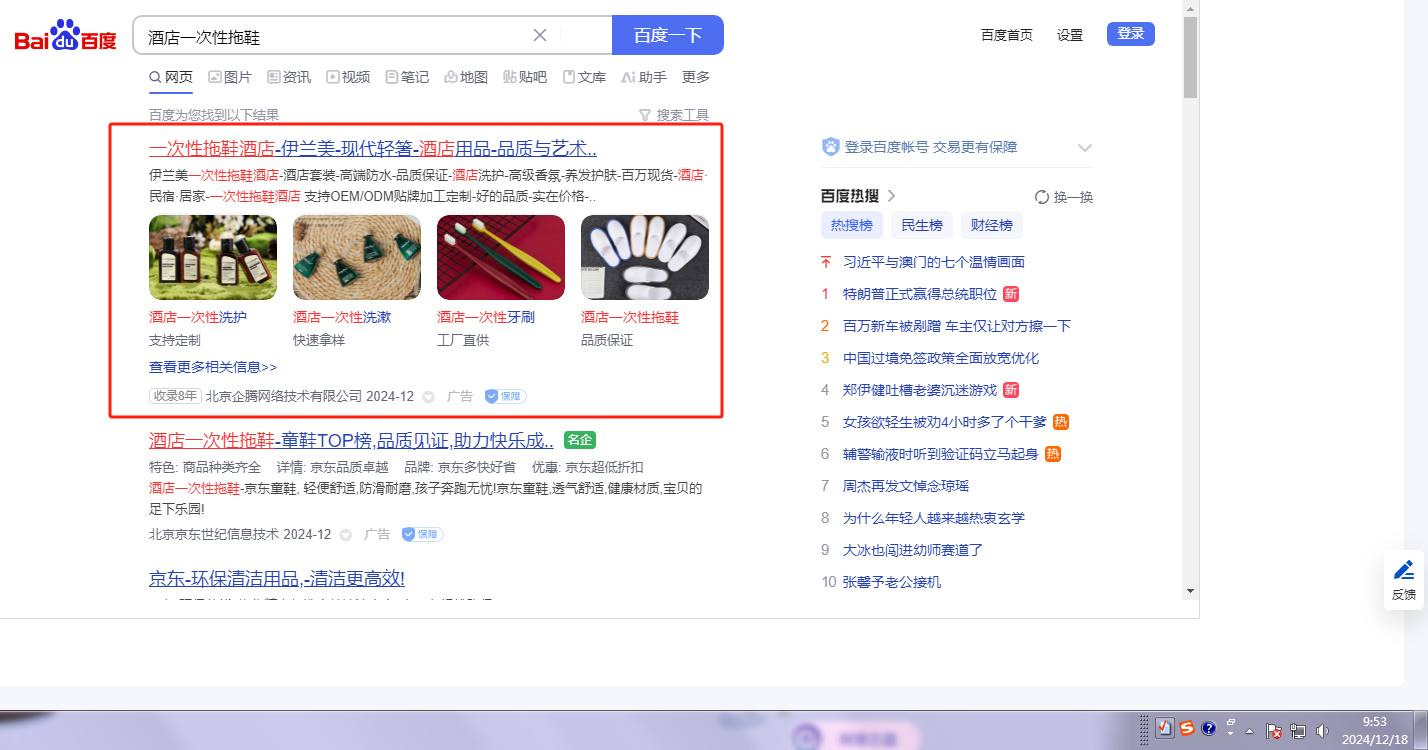Image resolution: width=1428 pixels, height=750 pixels.
Task: Click the blue help tray icon
Action: [x=1208, y=728]
